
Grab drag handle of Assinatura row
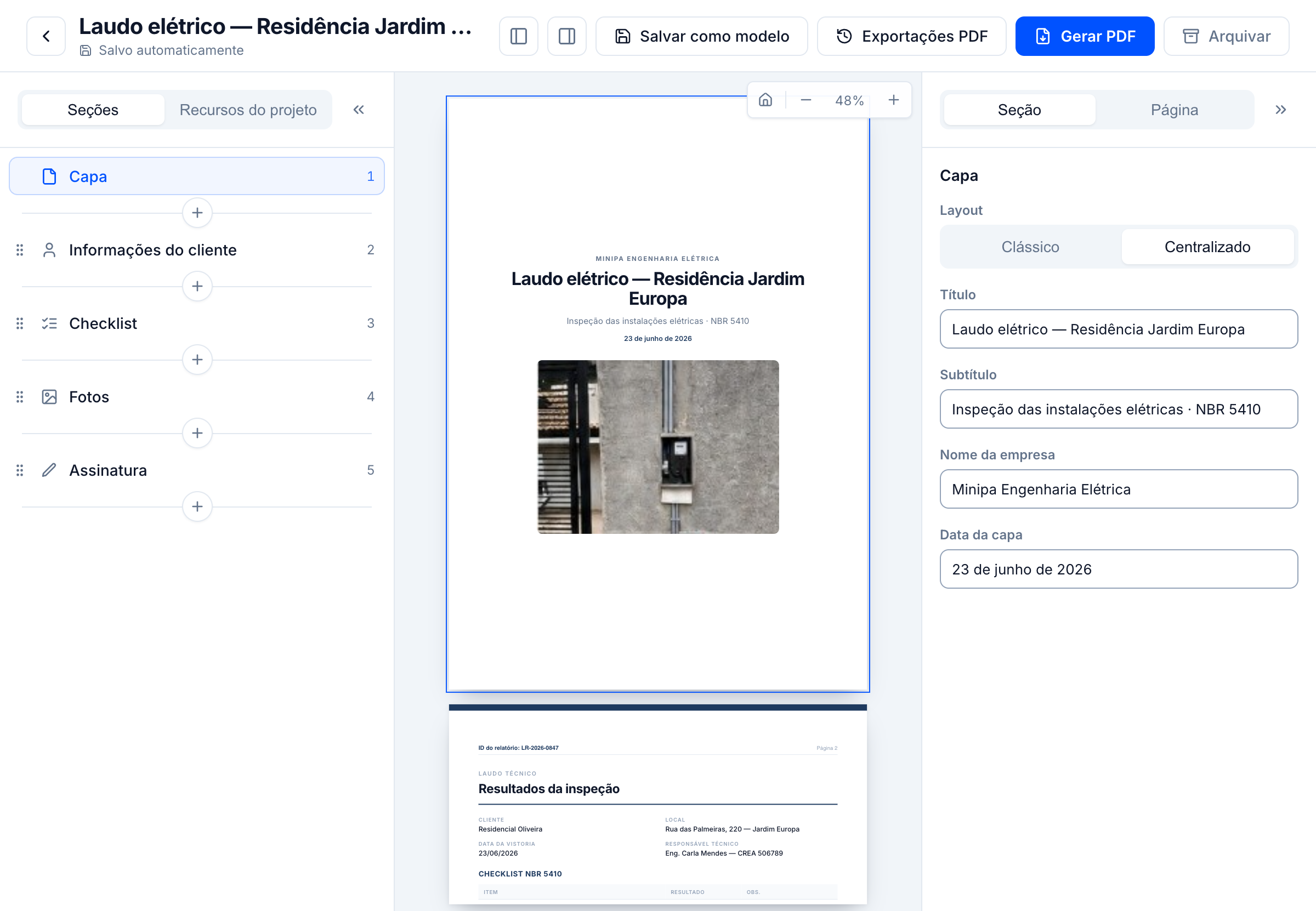[19, 470]
